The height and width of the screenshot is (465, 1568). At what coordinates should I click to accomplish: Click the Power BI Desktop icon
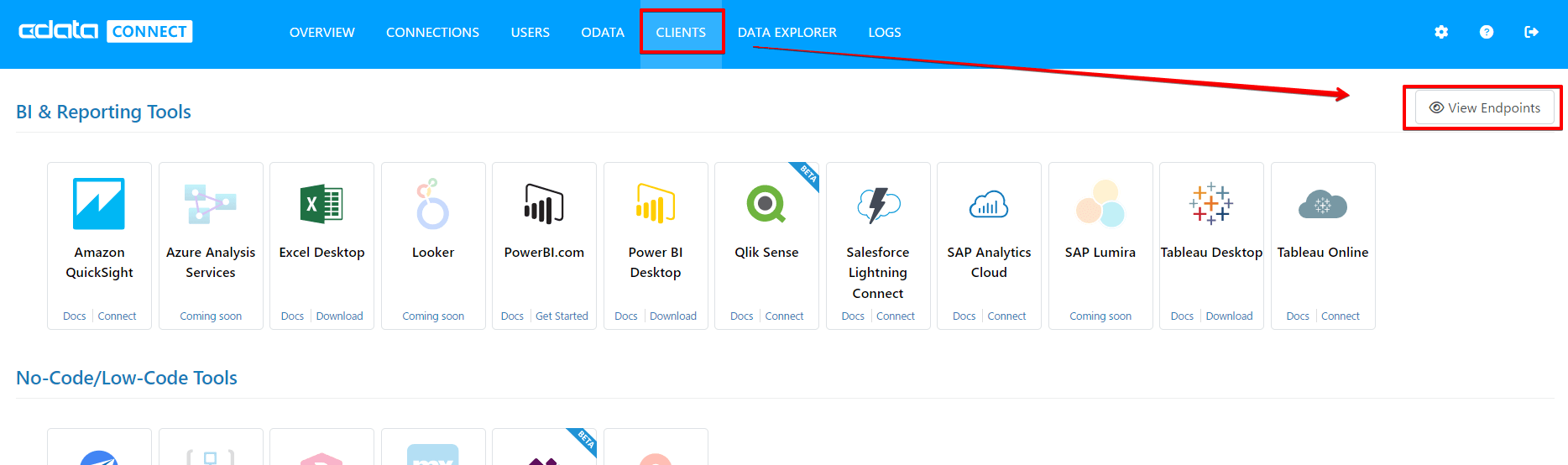pos(656,204)
